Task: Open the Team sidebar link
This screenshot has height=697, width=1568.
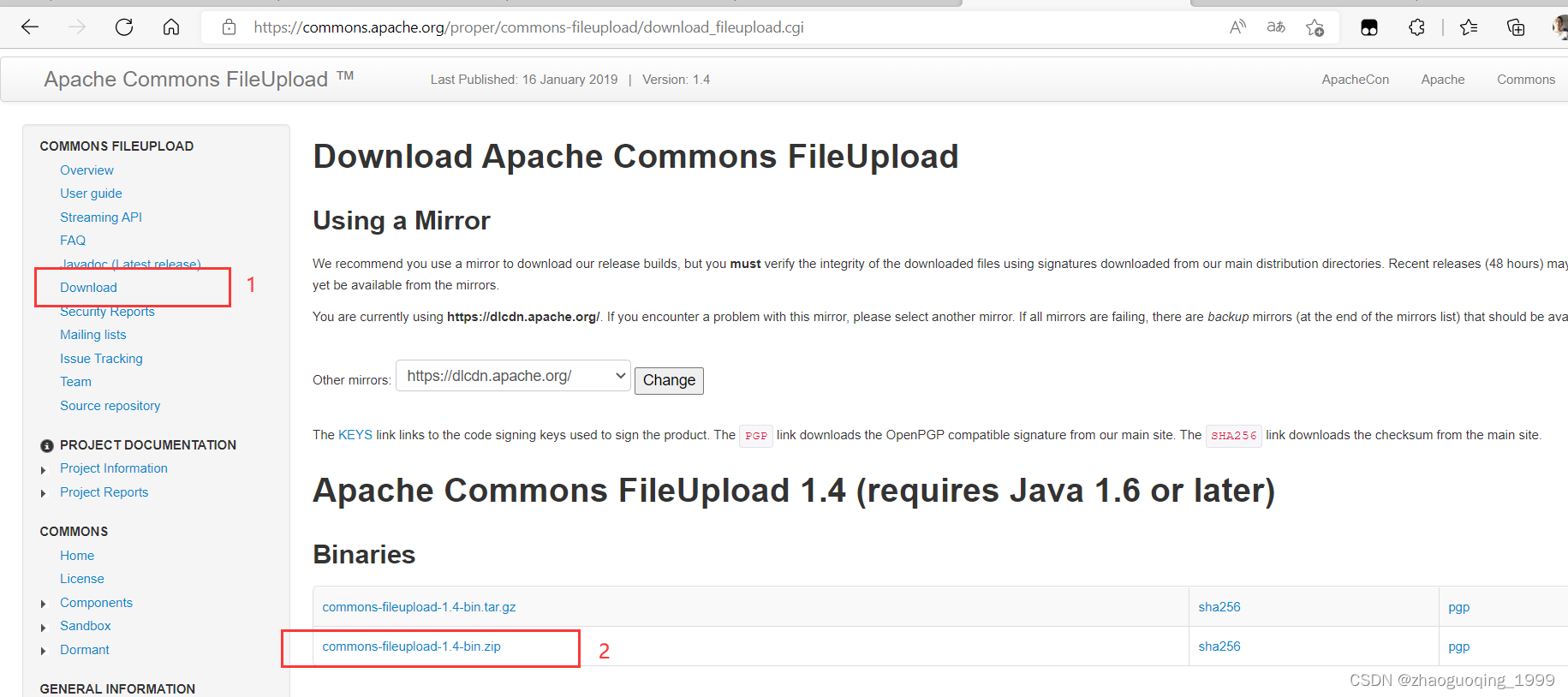Action: click(75, 382)
